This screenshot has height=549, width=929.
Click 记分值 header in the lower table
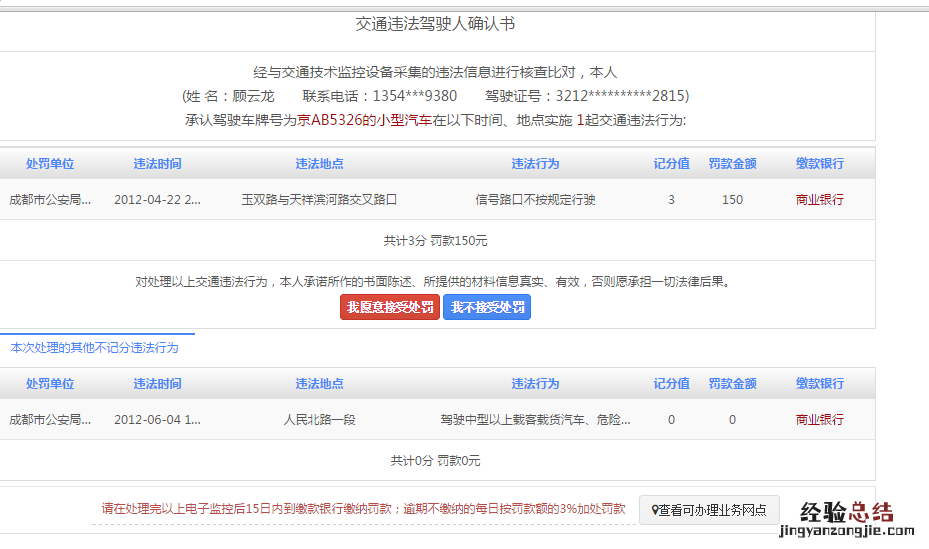[671, 384]
